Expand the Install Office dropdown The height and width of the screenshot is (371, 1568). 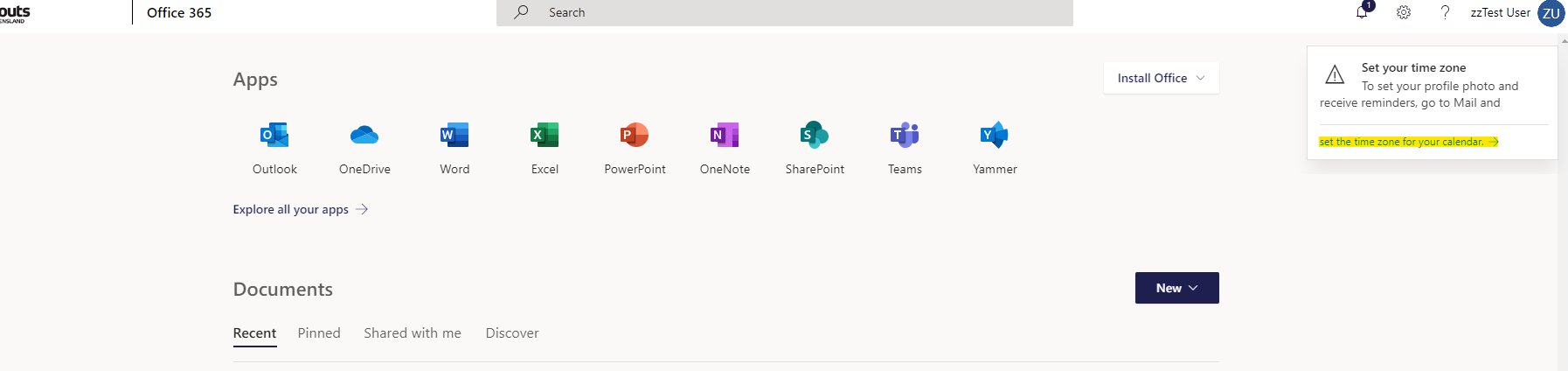click(x=1161, y=78)
